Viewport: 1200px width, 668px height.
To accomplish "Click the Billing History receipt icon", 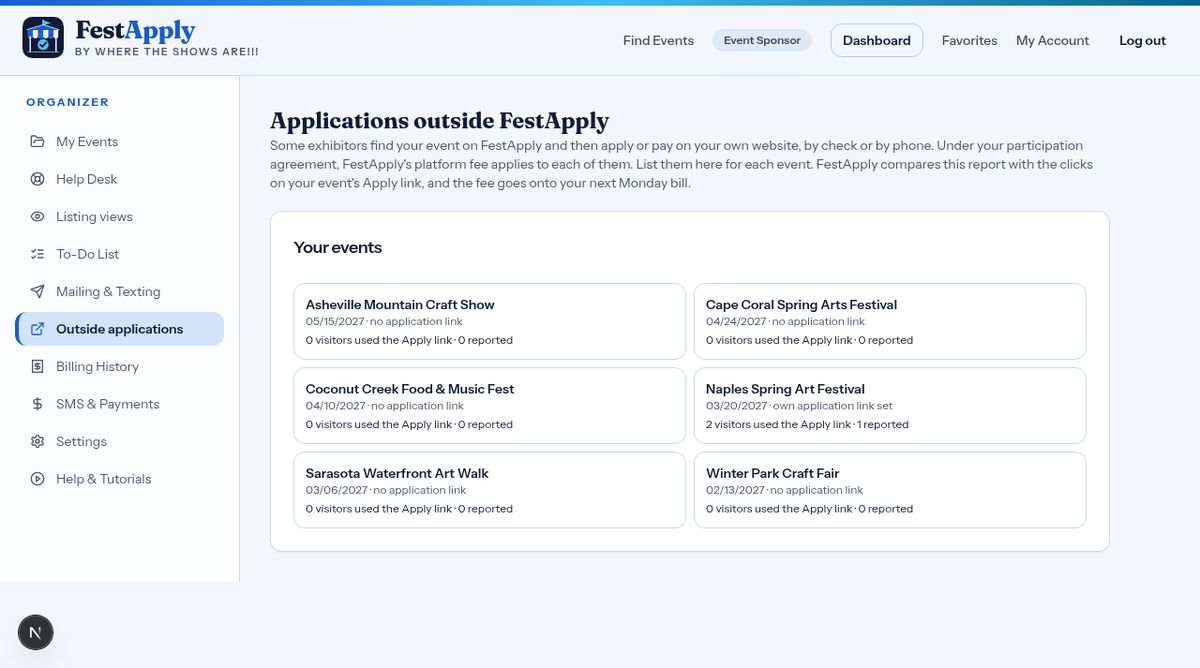I will tap(37, 366).
